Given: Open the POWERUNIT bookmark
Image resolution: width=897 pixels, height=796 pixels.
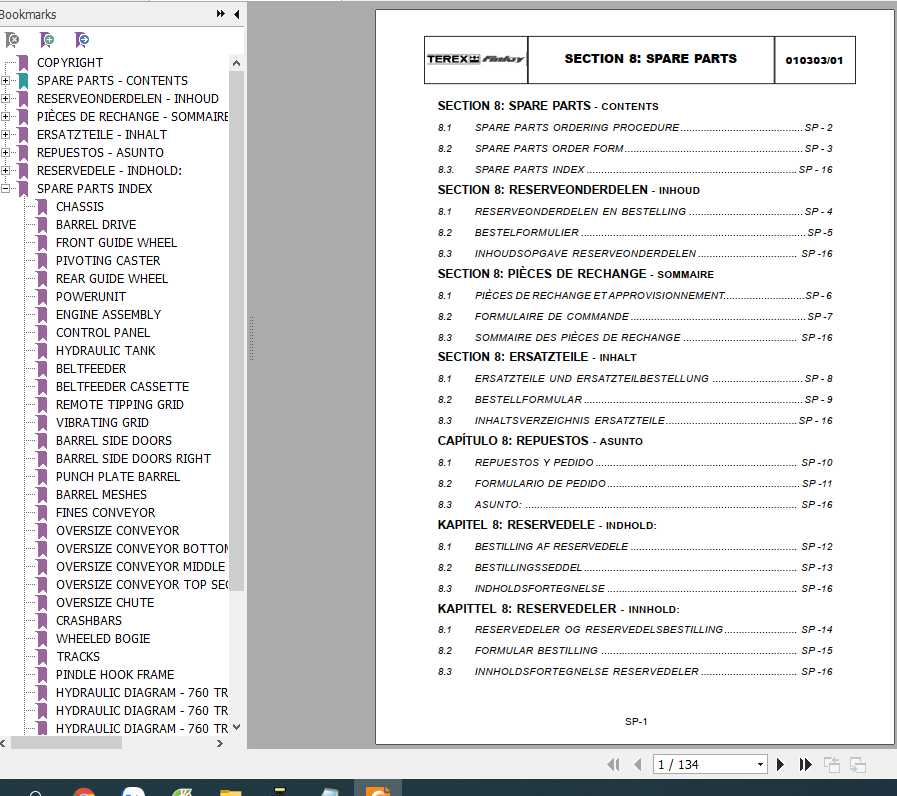Looking at the screenshot, I should (90, 297).
